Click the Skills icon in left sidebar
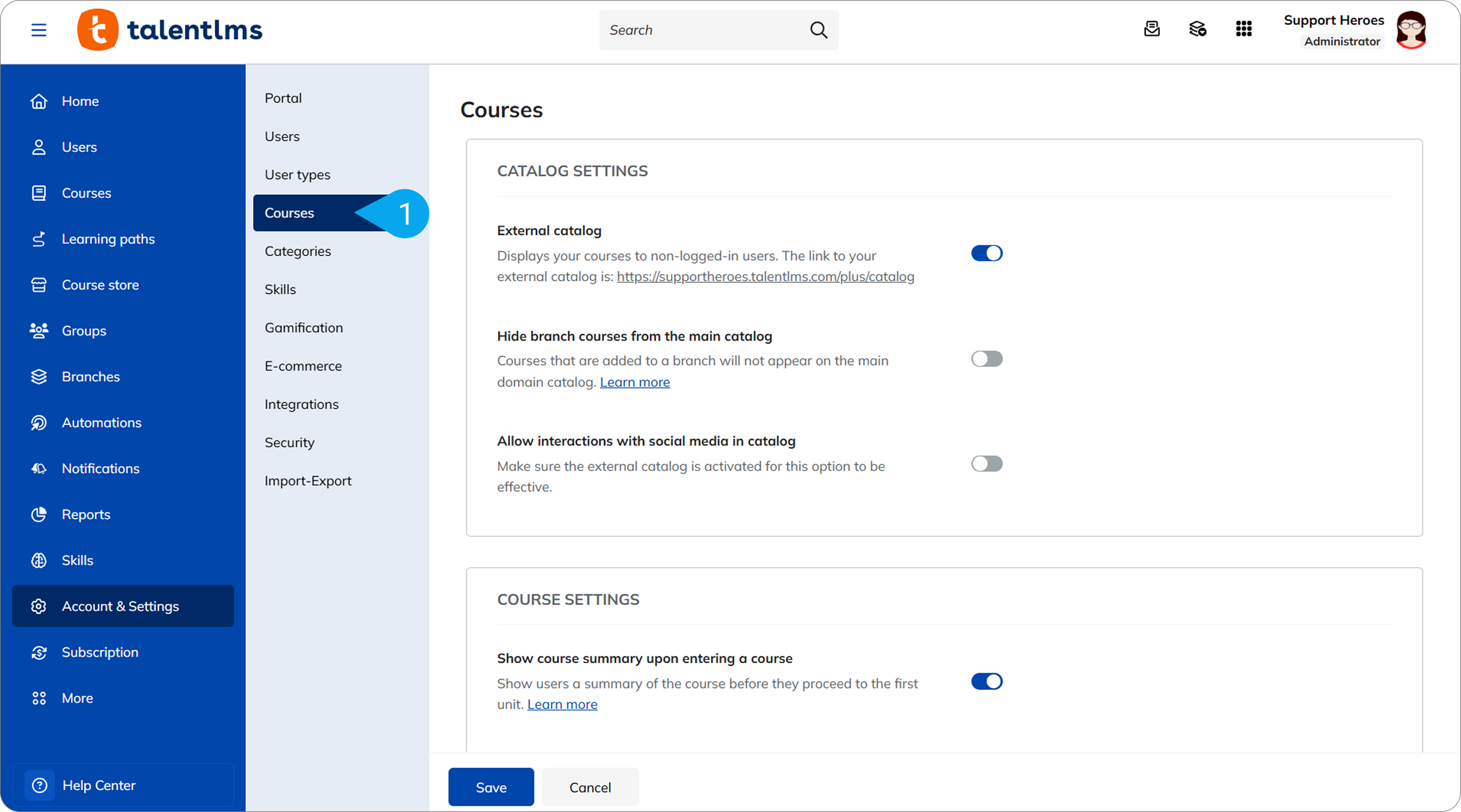1461x812 pixels. (39, 560)
